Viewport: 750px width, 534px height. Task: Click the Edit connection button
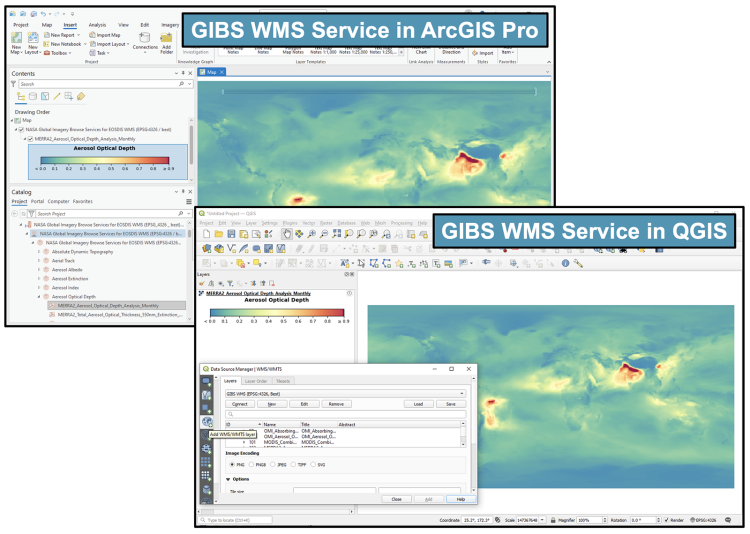[x=304, y=404]
